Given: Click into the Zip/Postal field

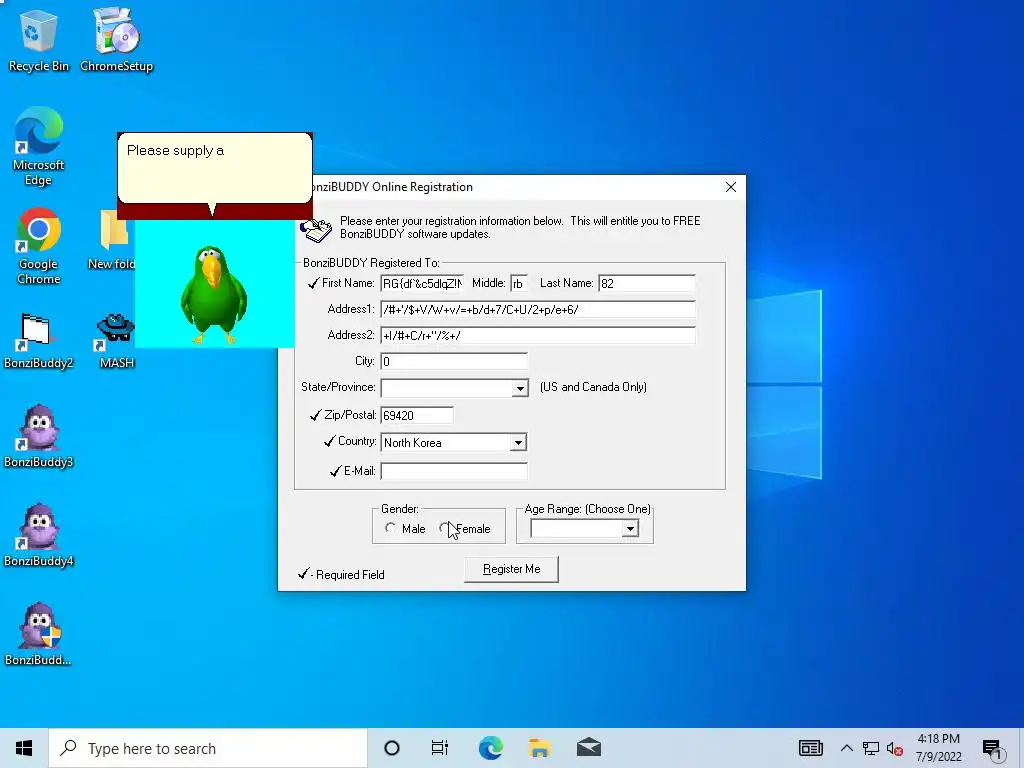Looking at the screenshot, I should (x=417, y=415).
